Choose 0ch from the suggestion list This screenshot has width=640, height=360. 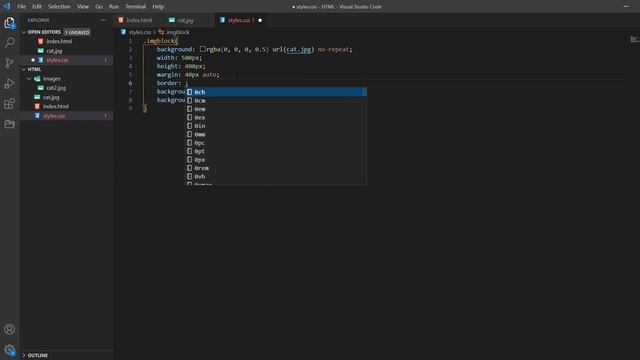coord(276,92)
